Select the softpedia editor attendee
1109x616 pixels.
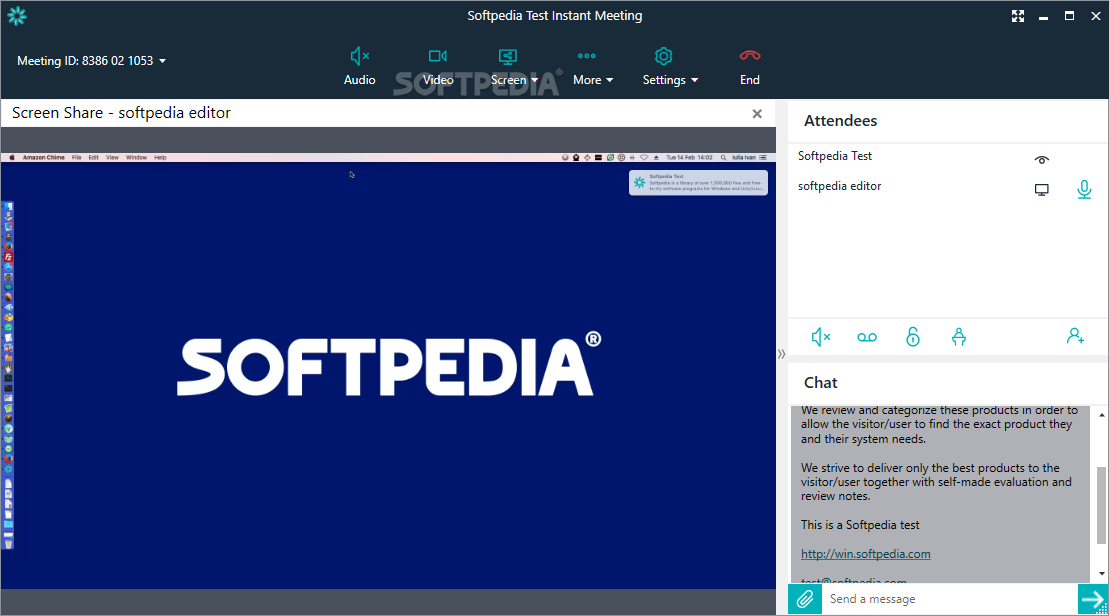[x=840, y=187]
